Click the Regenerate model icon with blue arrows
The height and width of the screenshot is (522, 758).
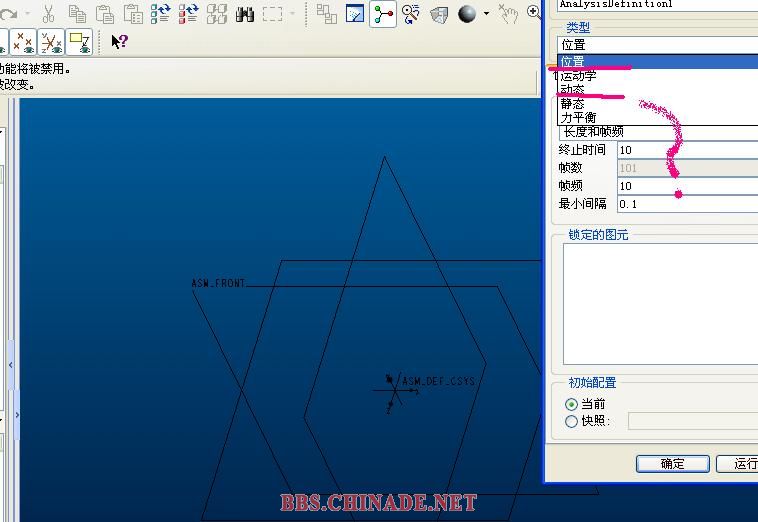coord(160,14)
